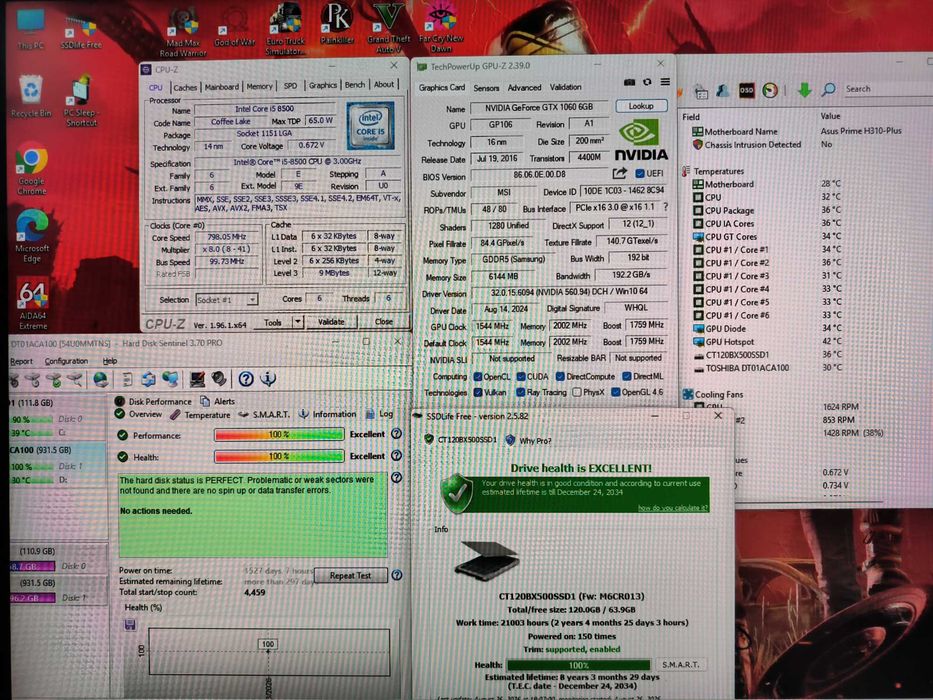Toggle the Ray Tracing checkbox
Screen dimensions: 933x700
pyautogui.click(x=521, y=392)
